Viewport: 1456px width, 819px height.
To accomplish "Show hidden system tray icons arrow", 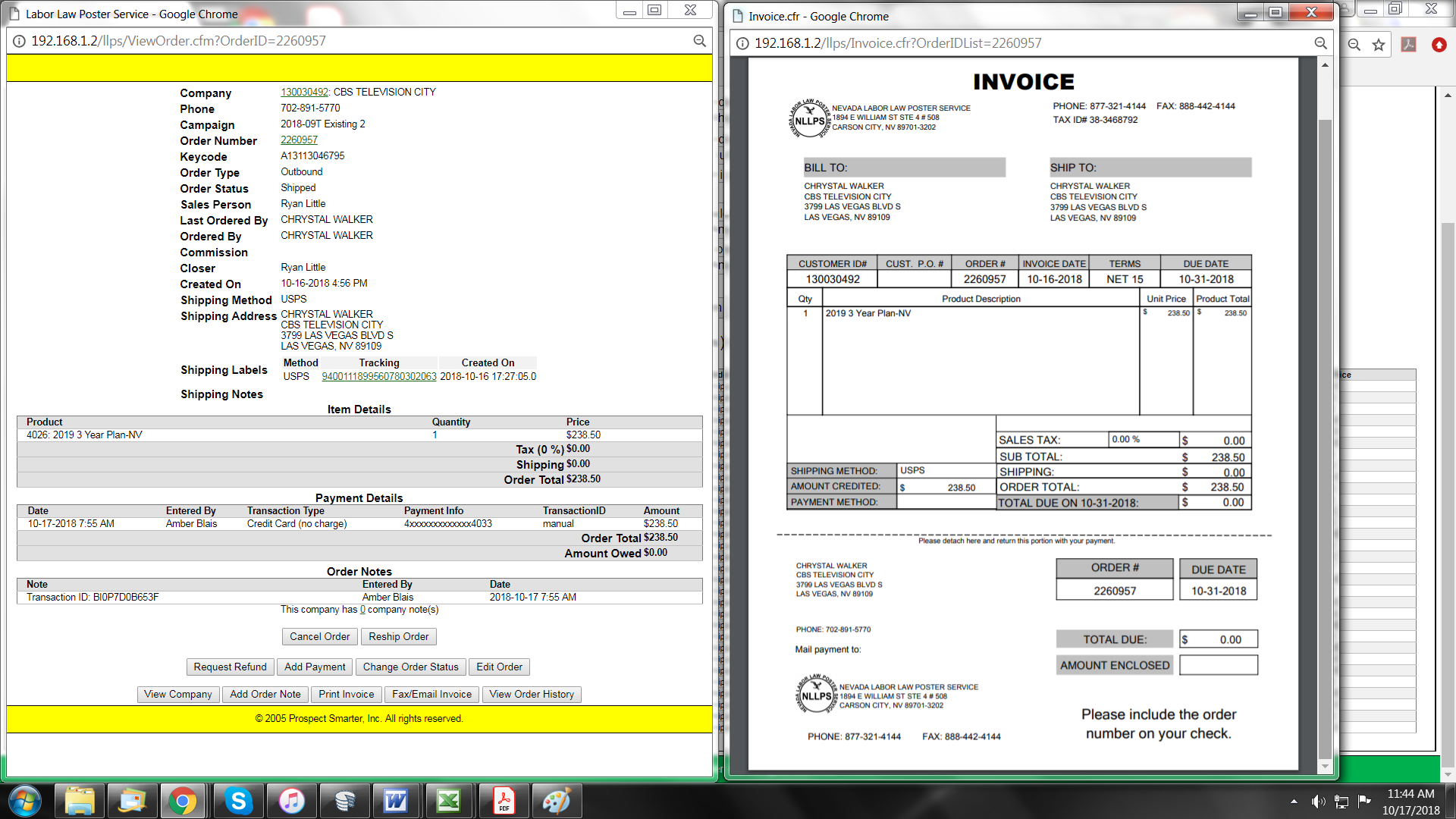I will (x=1293, y=801).
